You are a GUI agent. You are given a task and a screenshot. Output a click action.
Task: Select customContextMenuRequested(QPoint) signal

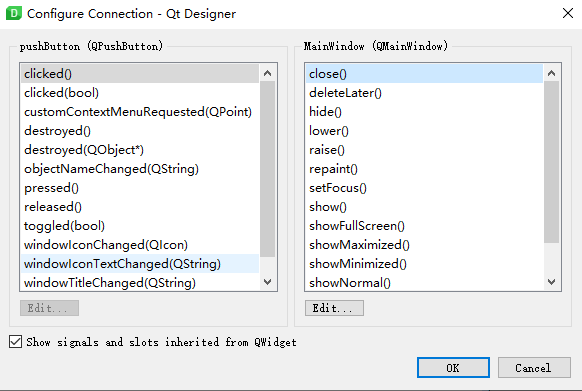[140, 111]
